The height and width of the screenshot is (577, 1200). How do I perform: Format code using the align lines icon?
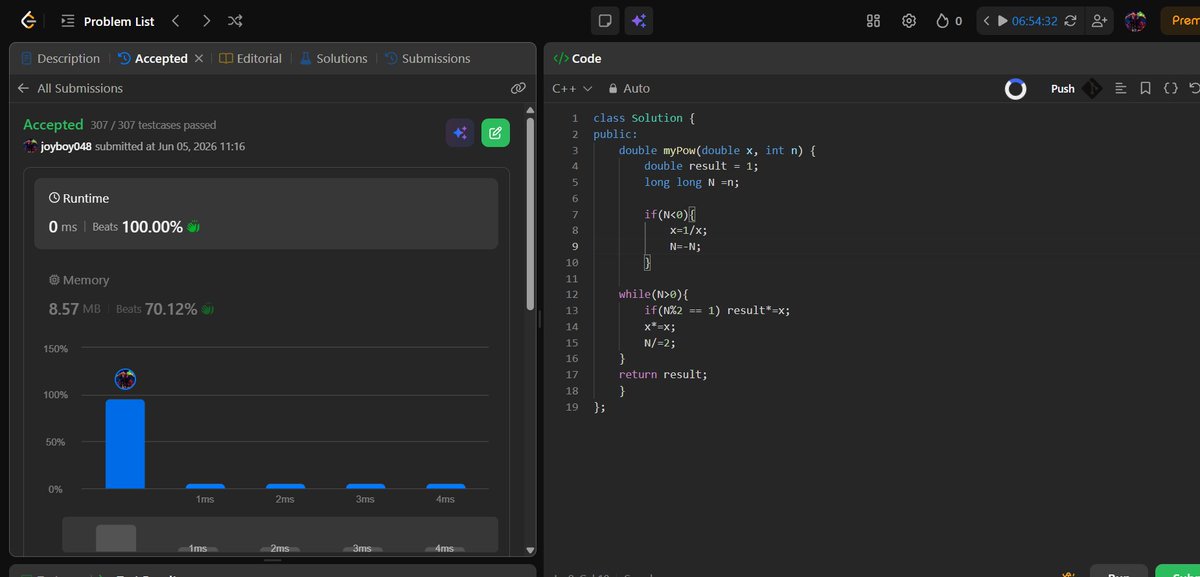[1121, 88]
